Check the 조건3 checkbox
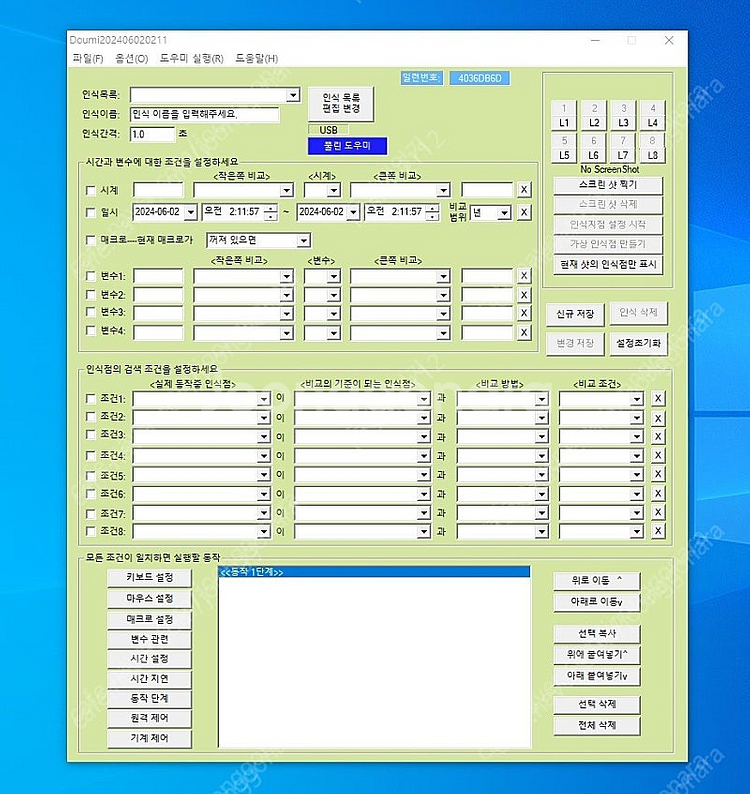The image size is (750, 794). point(91,435)
